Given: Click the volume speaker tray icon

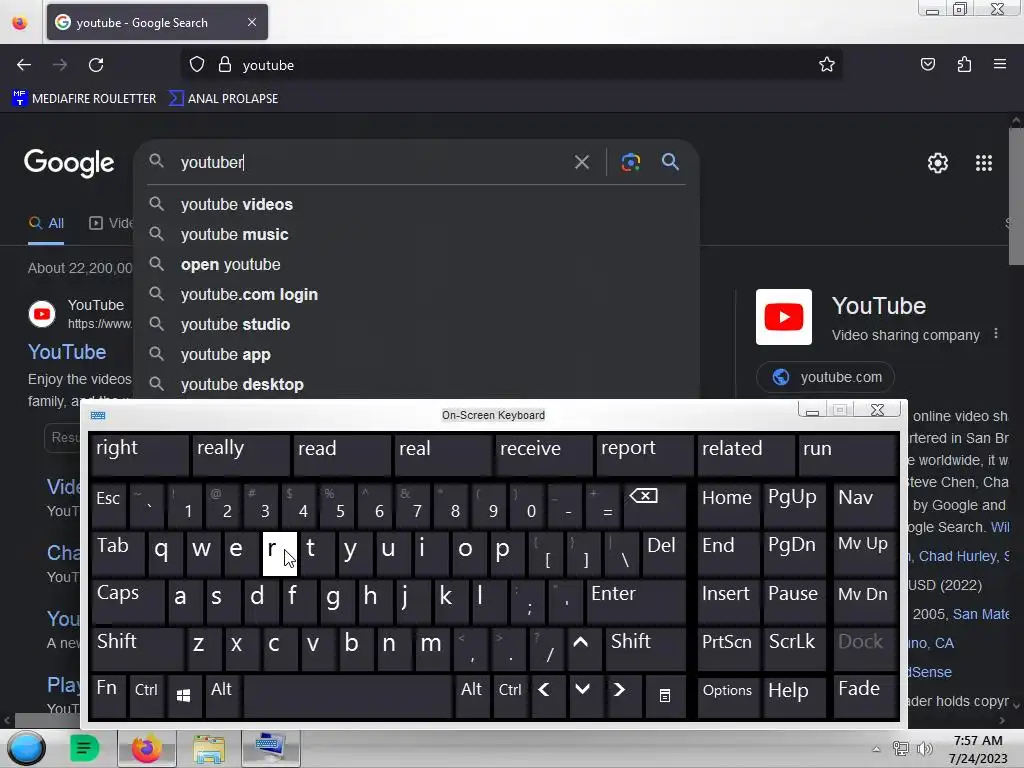Looking at the screenshot, I should point(924,749).
